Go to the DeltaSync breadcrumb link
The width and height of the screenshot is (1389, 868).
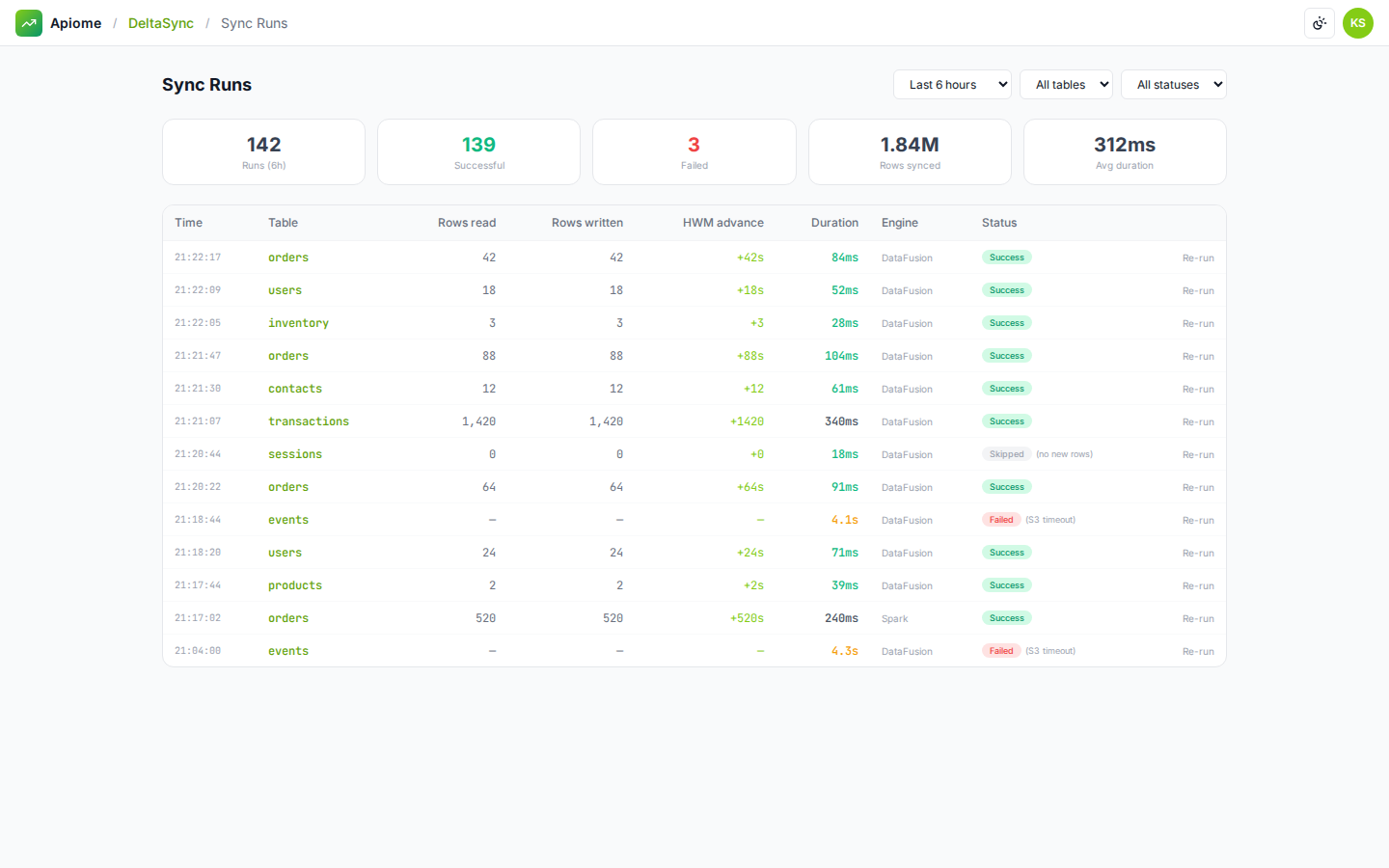161,23
